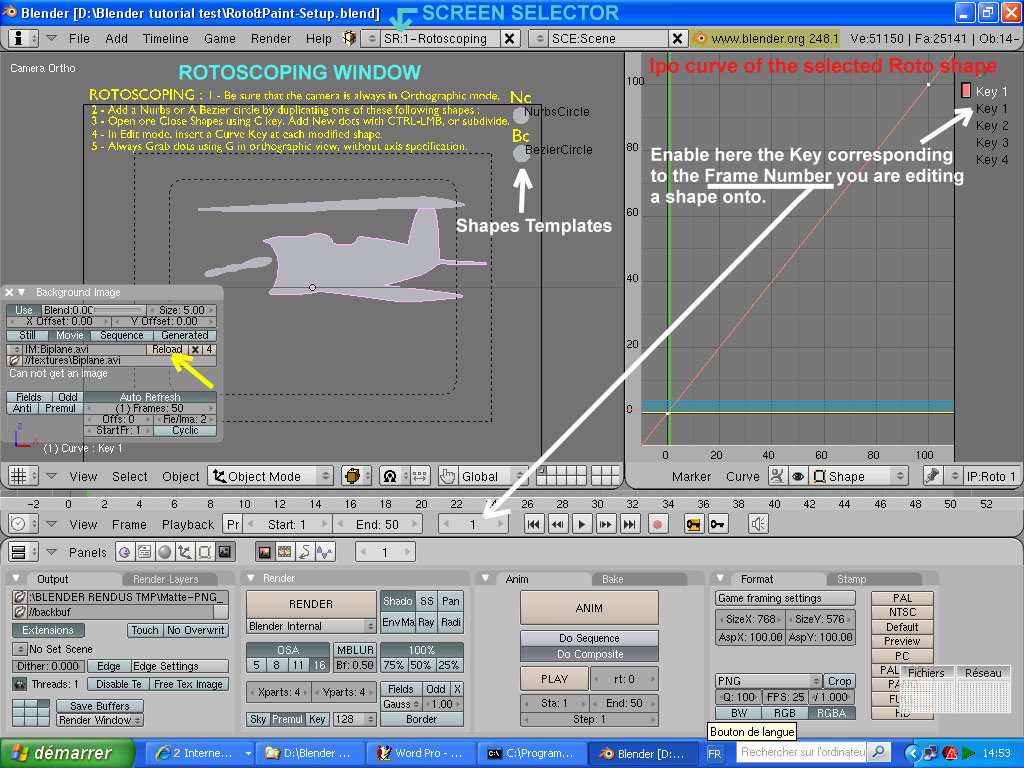Screen dimensions: 1024x768
Task: Toggle the red automatic keyframe record button
Action: point(658,524)
